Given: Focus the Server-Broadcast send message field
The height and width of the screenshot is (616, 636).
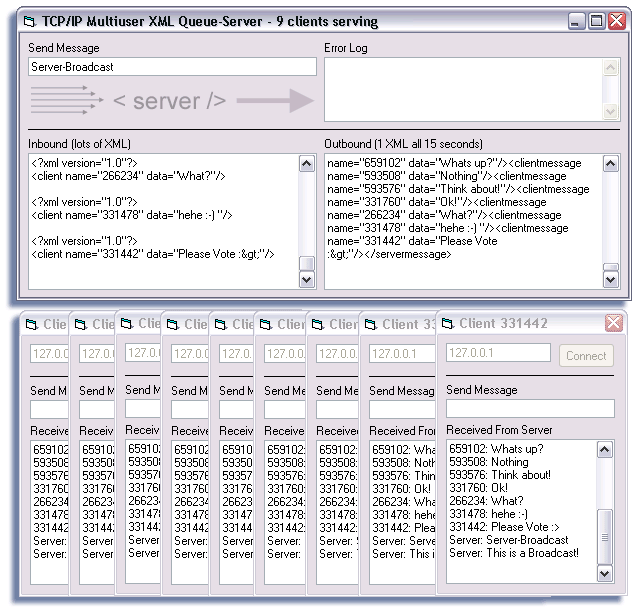Looking at the screenshot, I should [x=172, y=67].
